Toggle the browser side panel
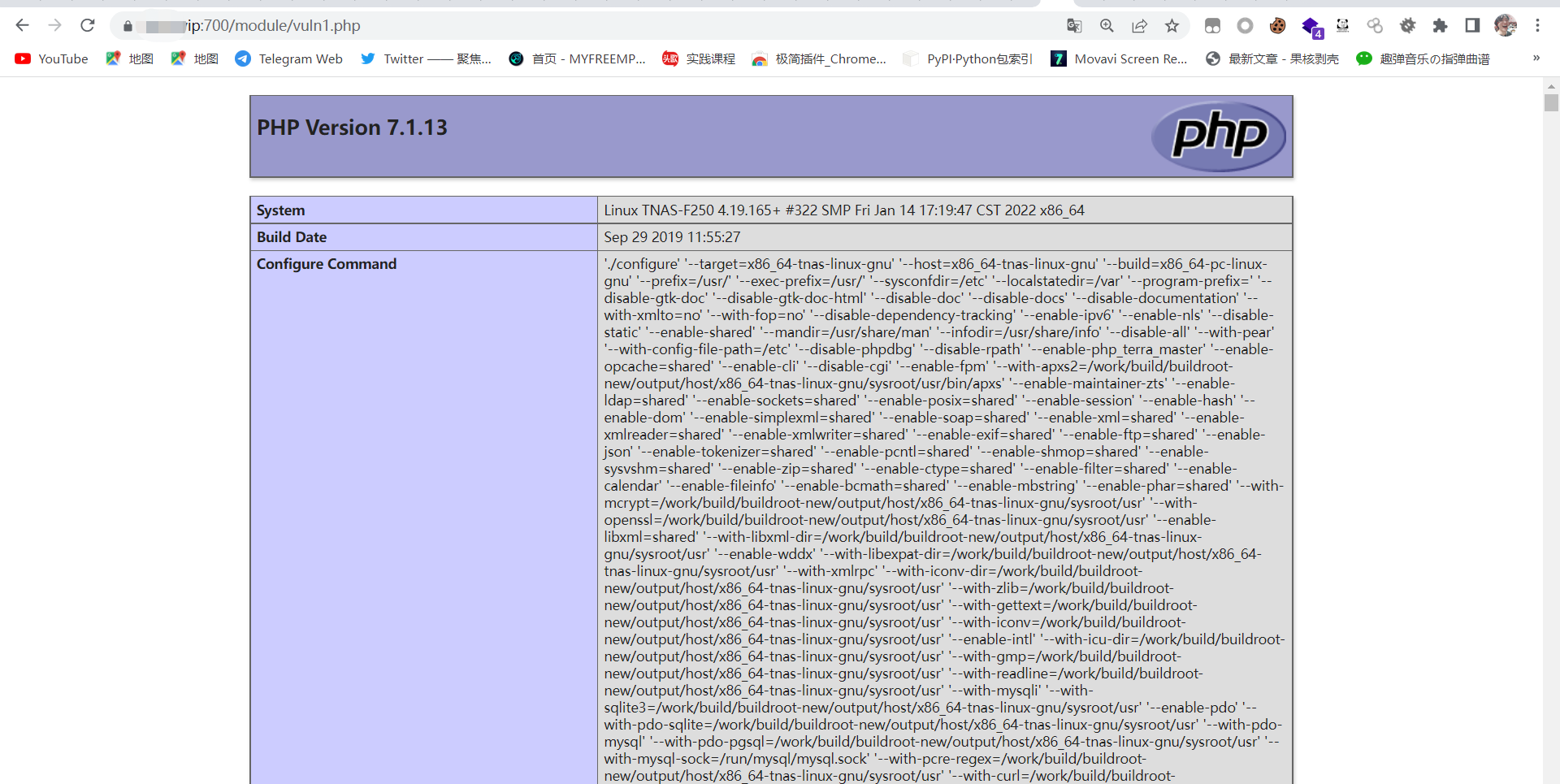 [x=1472, y=26]
